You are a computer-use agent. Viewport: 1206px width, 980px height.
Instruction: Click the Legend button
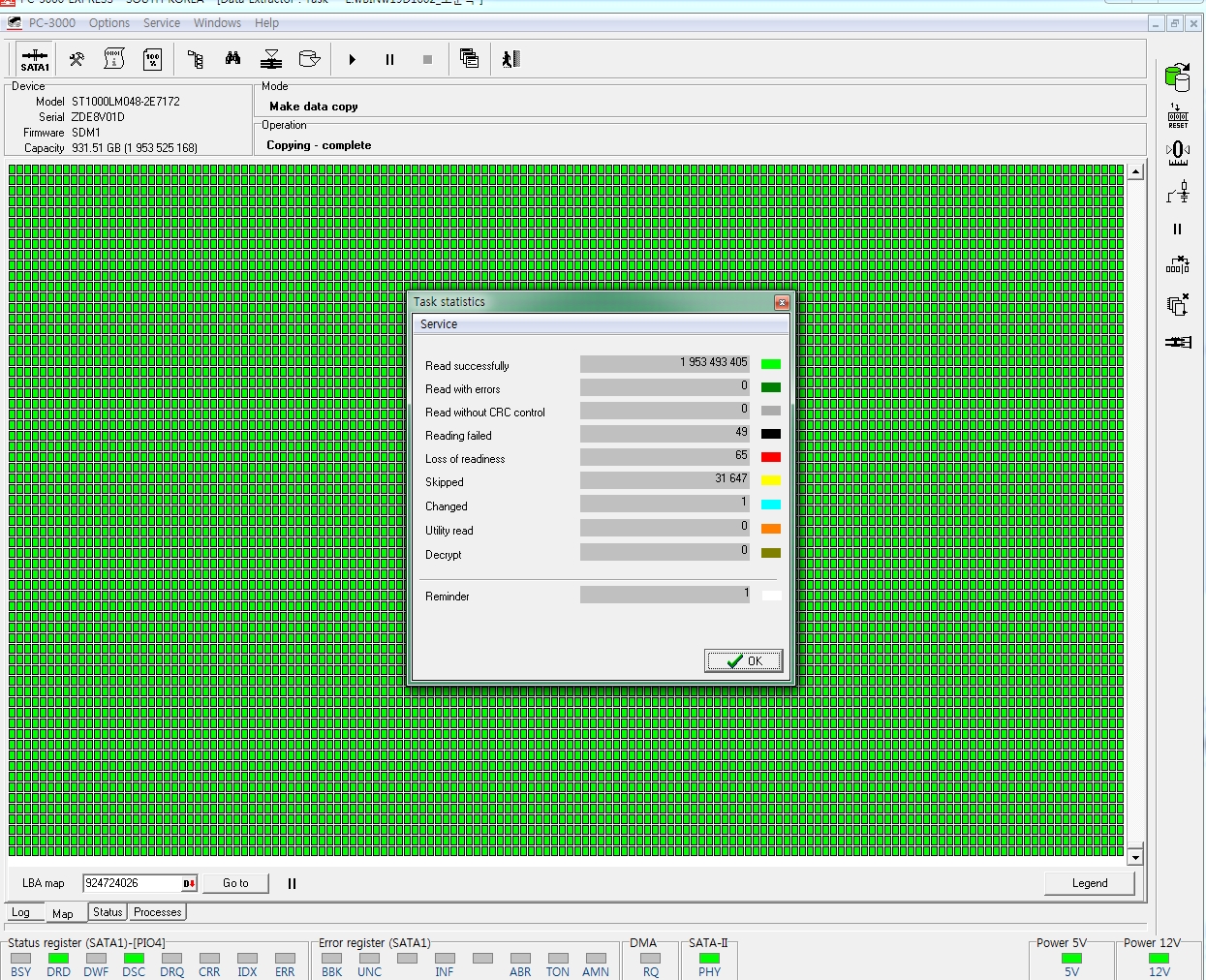click(x=1090, y=883)
